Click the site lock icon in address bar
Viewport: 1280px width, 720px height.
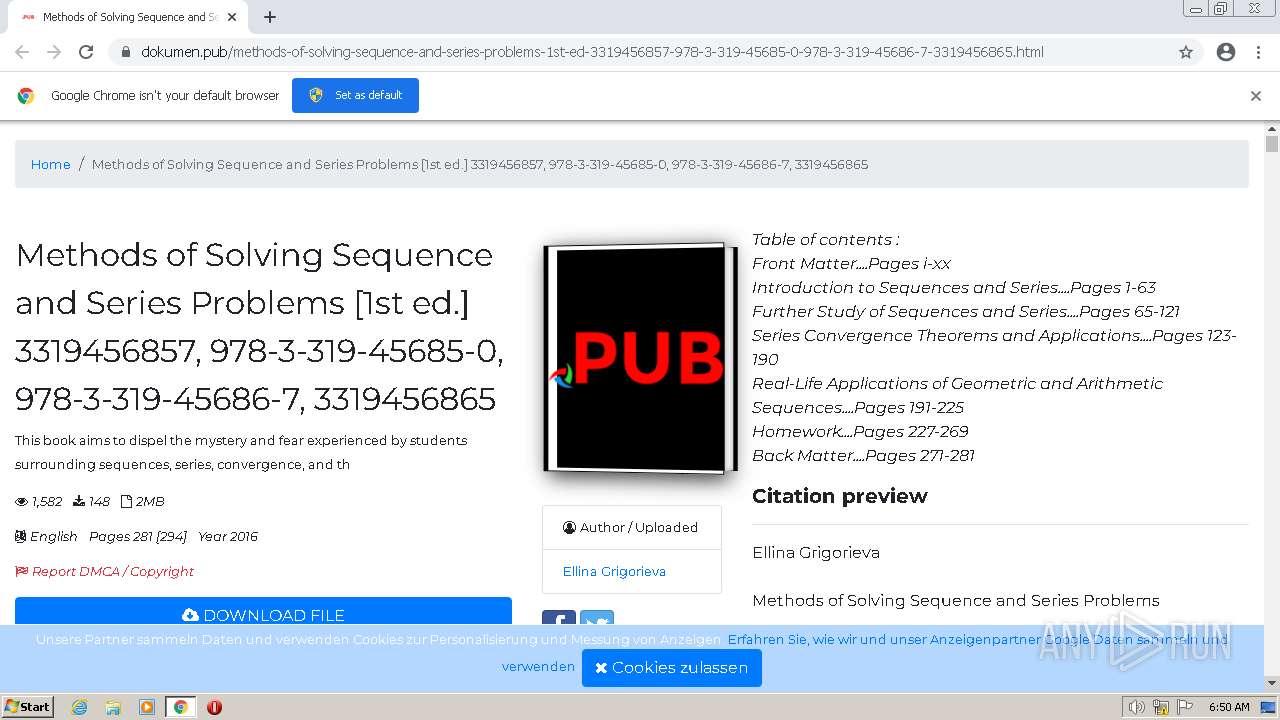point(126,52)
